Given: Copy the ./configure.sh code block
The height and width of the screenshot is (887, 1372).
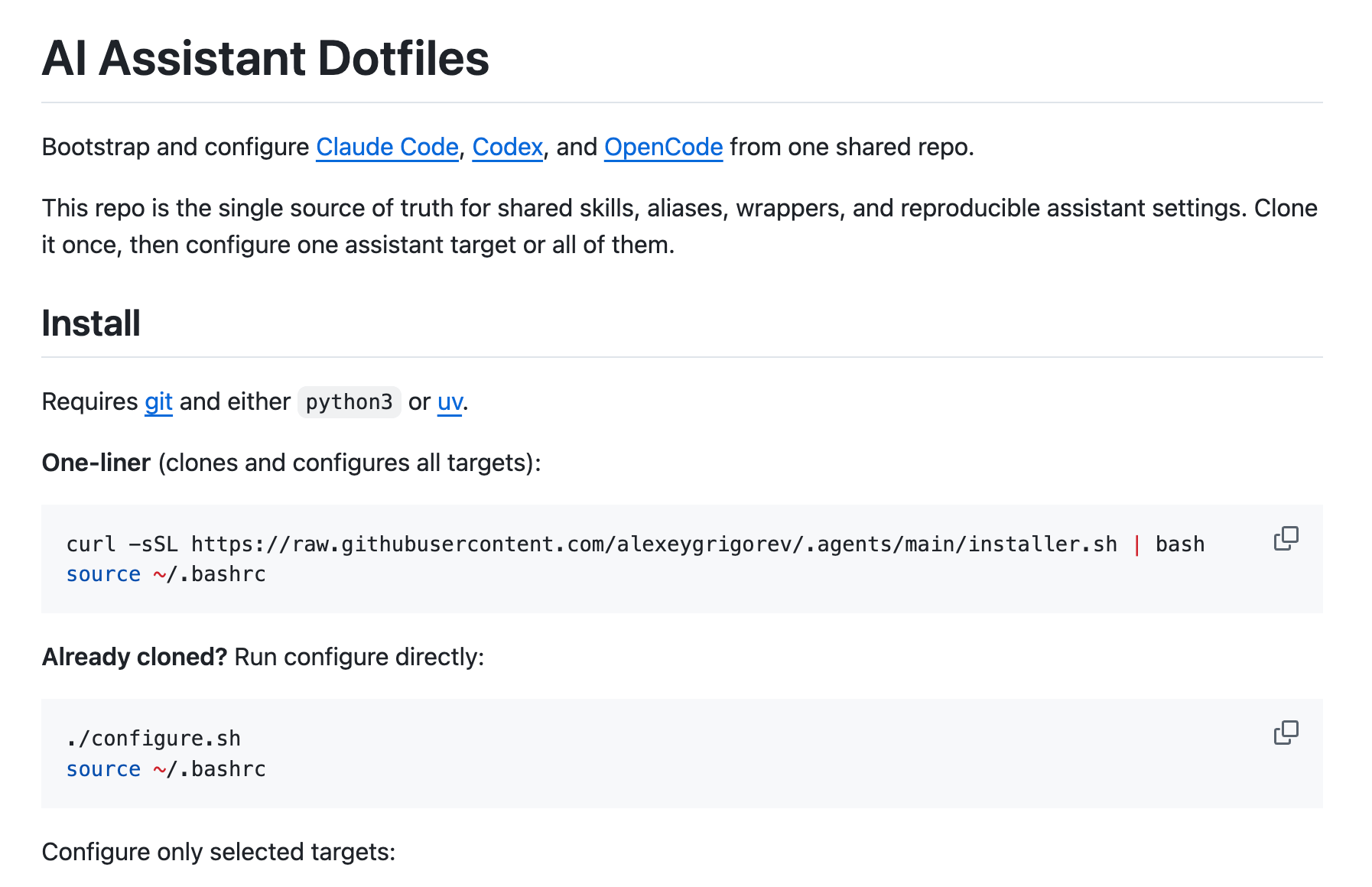Looking at the screenshot, I should 1286,733.
